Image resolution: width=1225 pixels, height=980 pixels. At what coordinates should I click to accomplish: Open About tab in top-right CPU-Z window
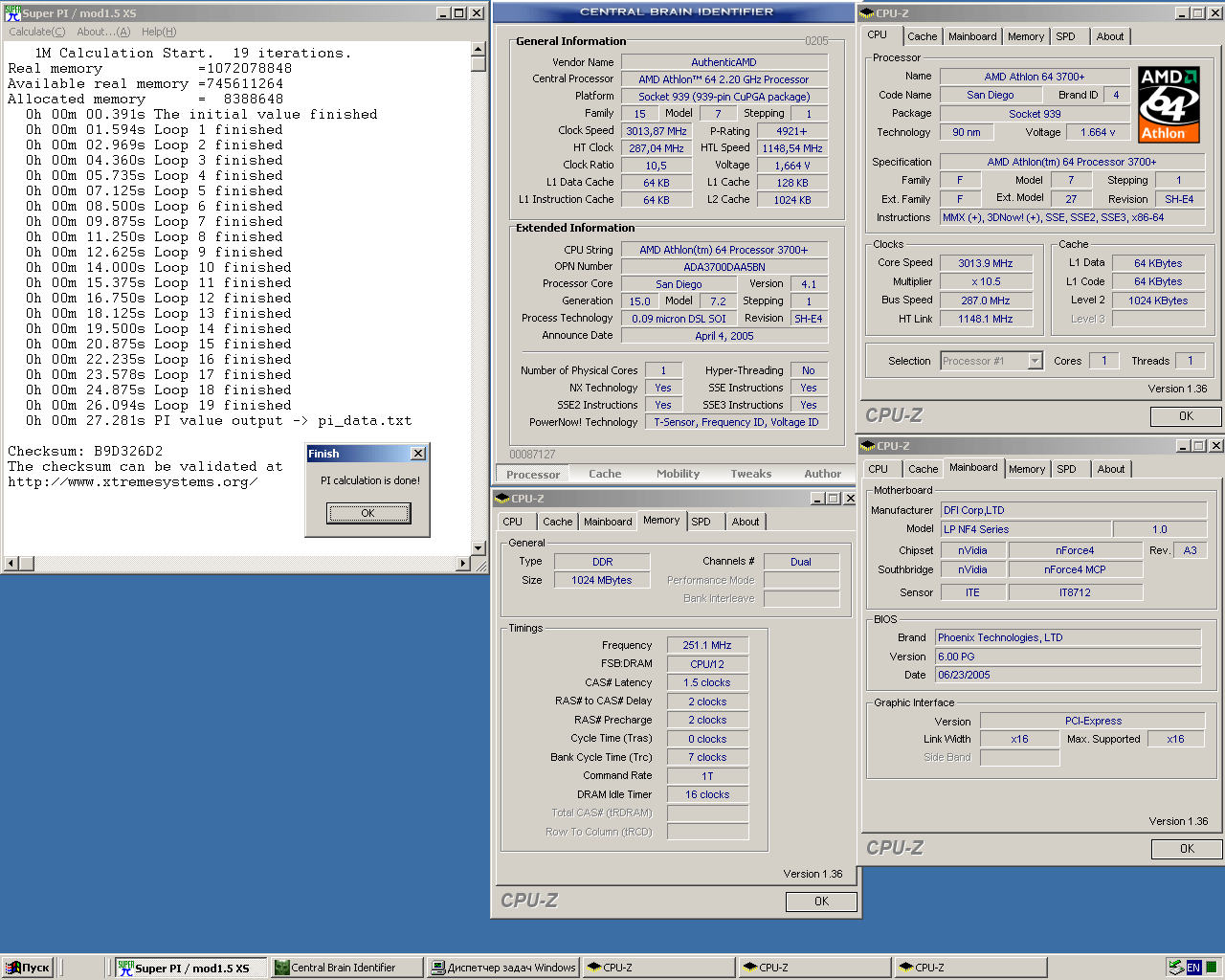pos(1110,36)
